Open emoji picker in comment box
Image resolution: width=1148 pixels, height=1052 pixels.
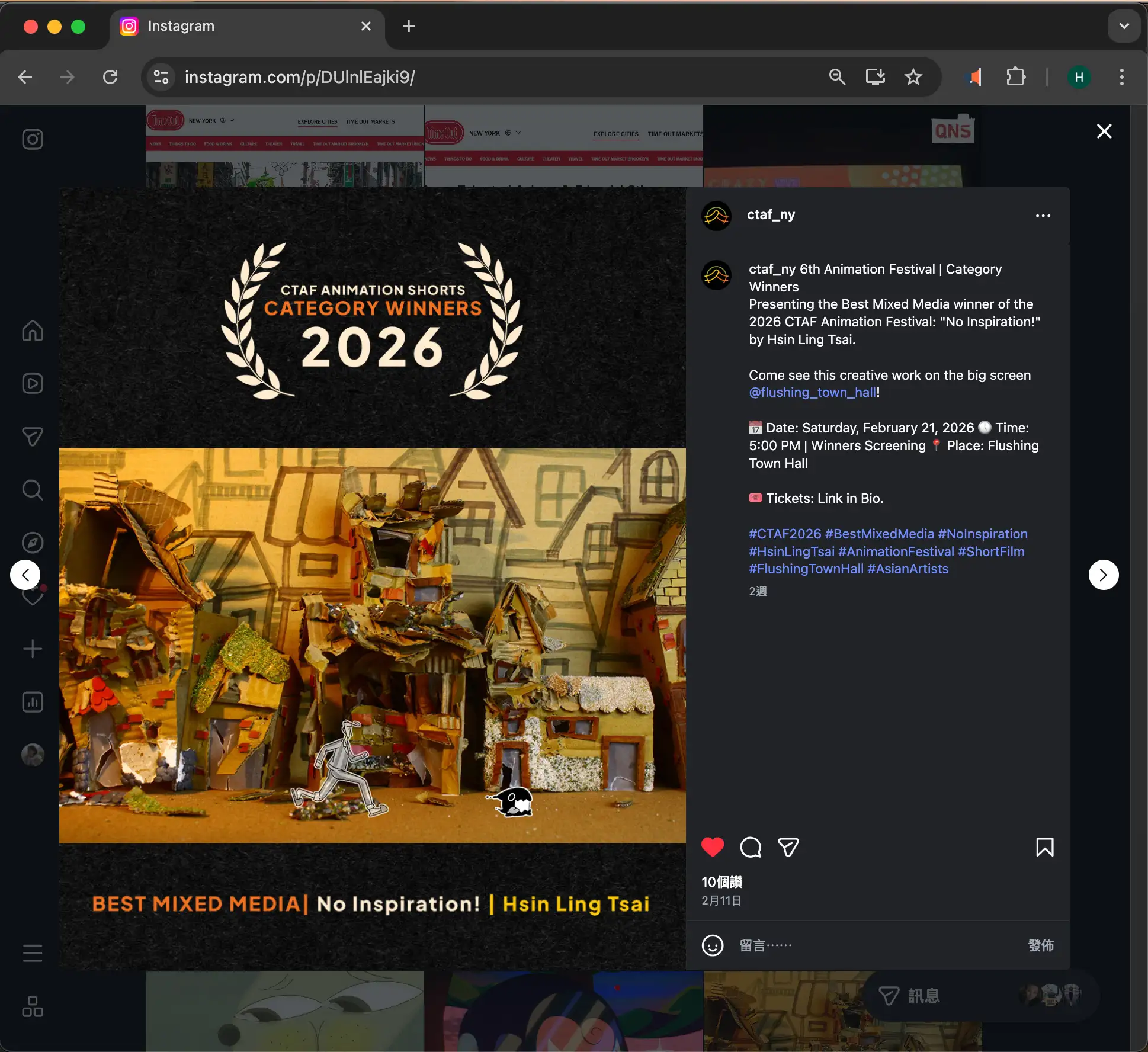712,945
